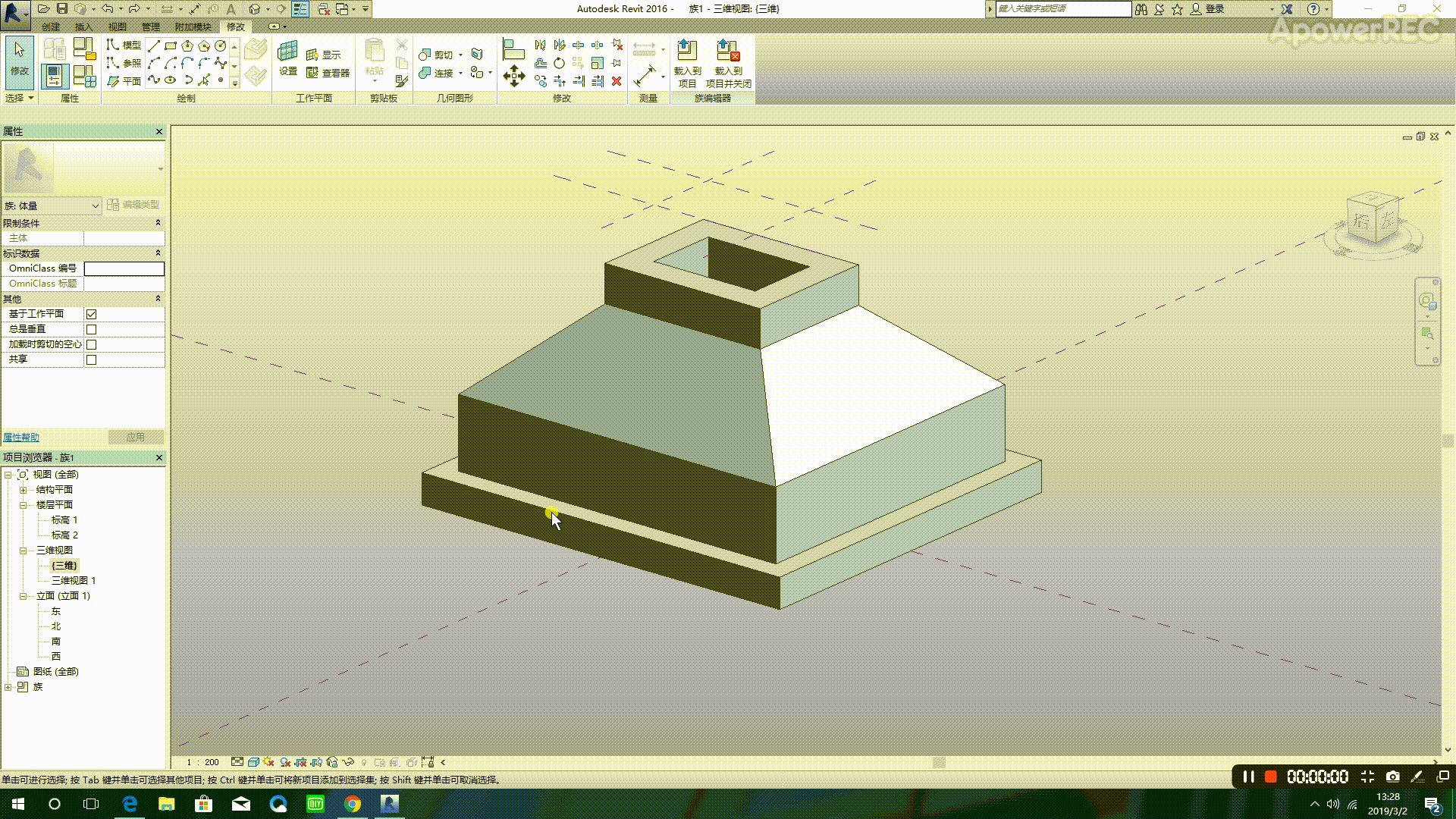The width and height of the screenshot is (1456, 819).
Task: Click the 属性帮助 link
Action: (x=21, y=438)
